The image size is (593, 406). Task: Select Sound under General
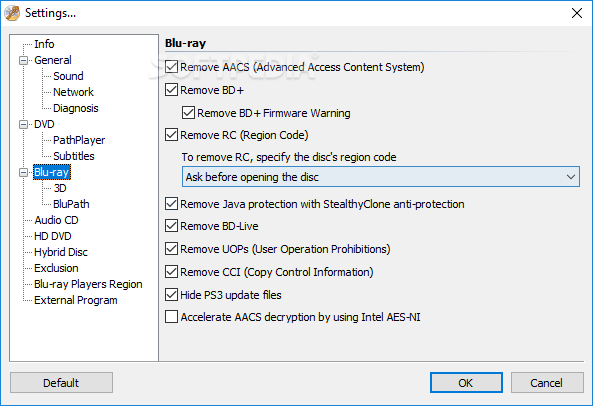coord(68,76)
